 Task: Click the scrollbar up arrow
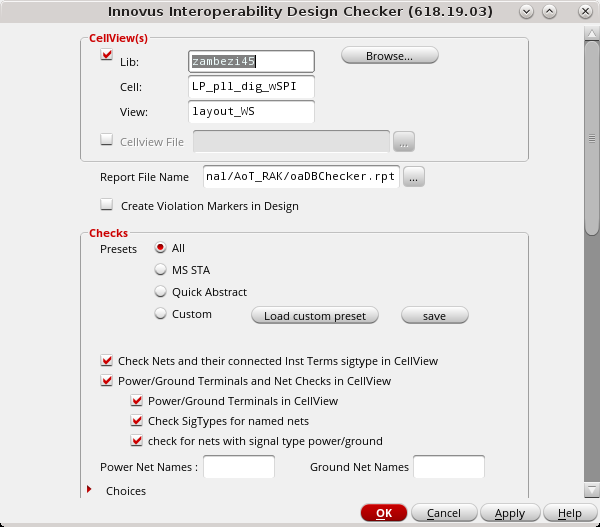pyautogui.click(x=592, y=33)
